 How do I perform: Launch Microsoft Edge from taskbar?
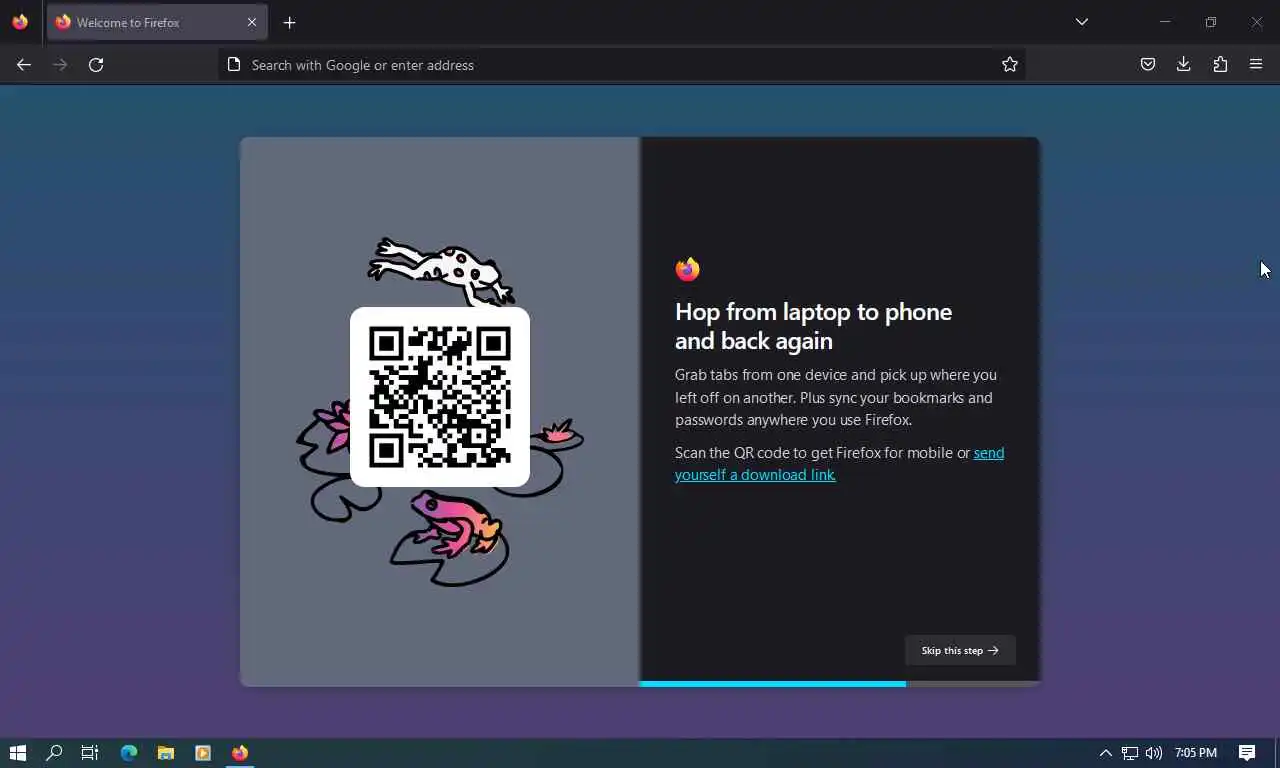[x=129, y=753]
